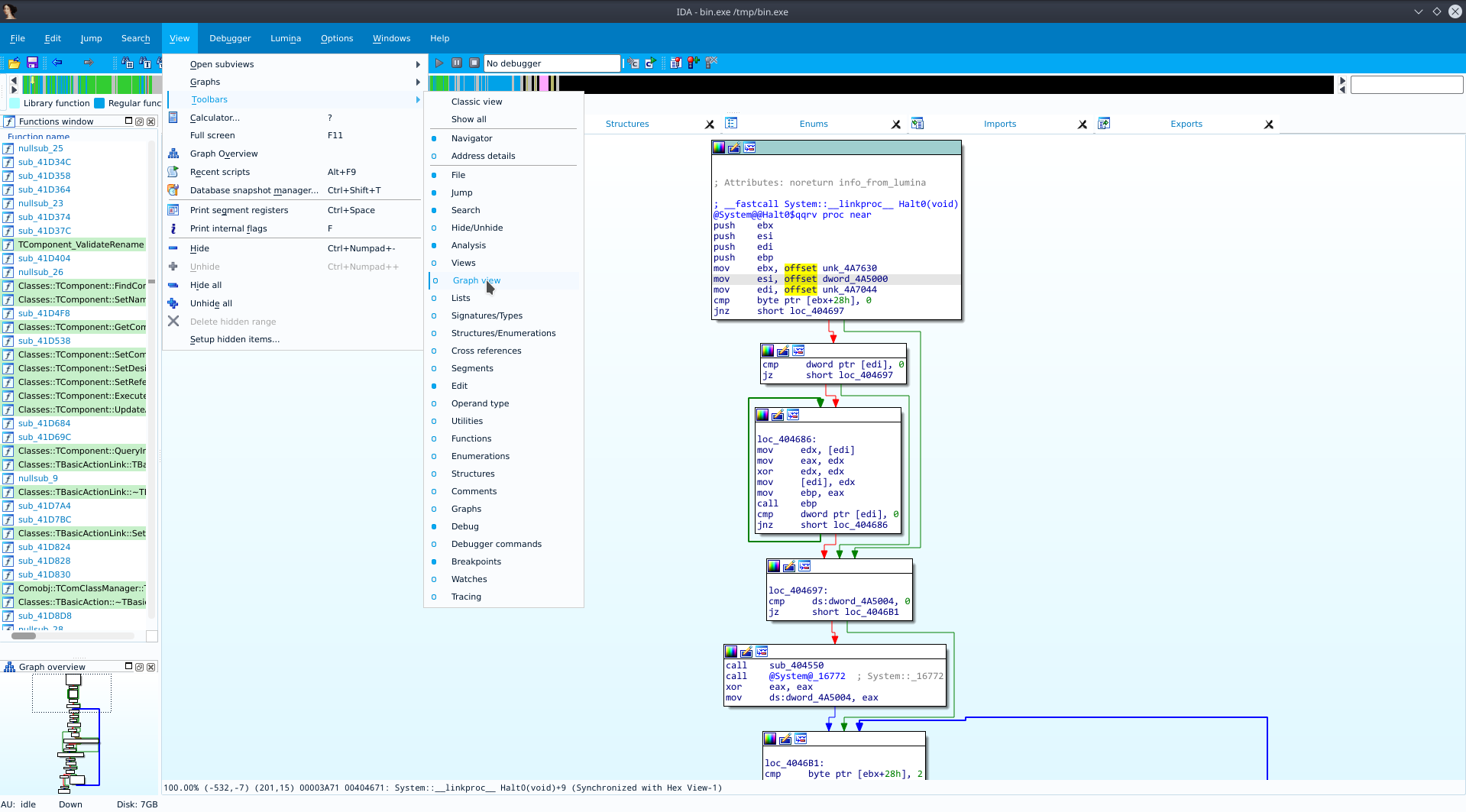Switch to the Exports tab
1466x812 pixels.
pyautogui.click(x=1186, y=124)
